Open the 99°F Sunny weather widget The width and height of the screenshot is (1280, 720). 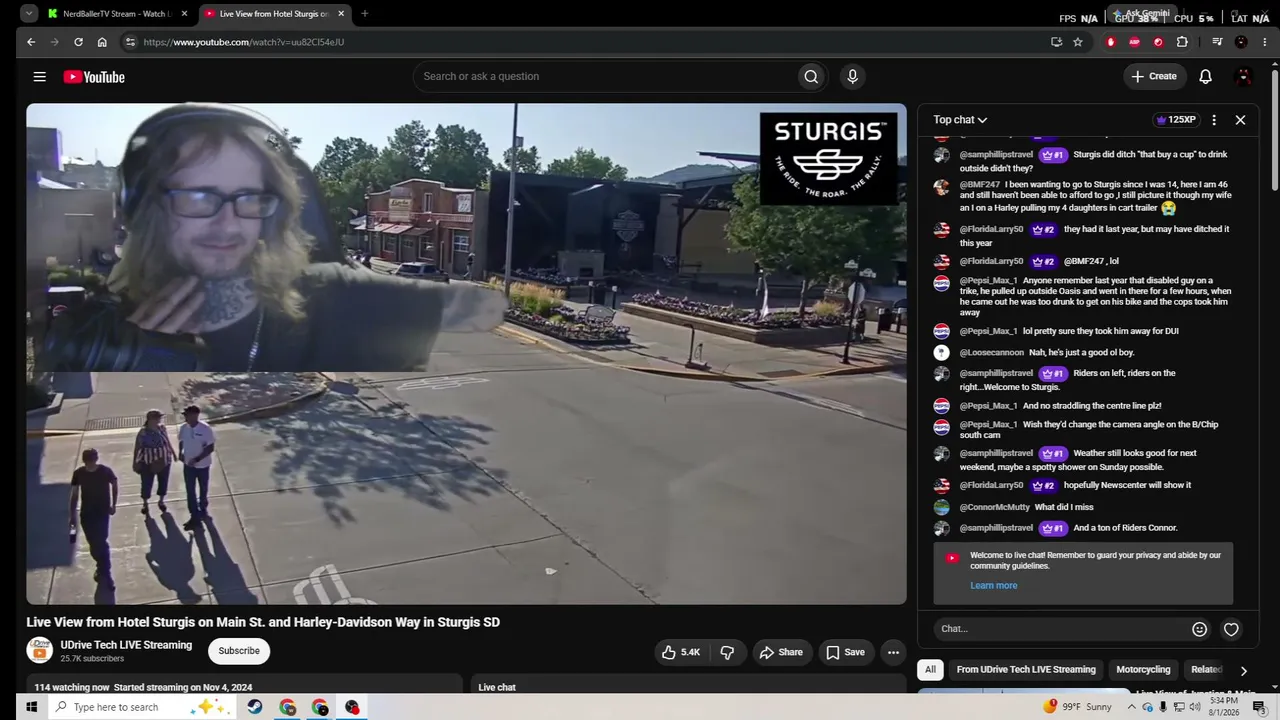tap(1077, 707)
